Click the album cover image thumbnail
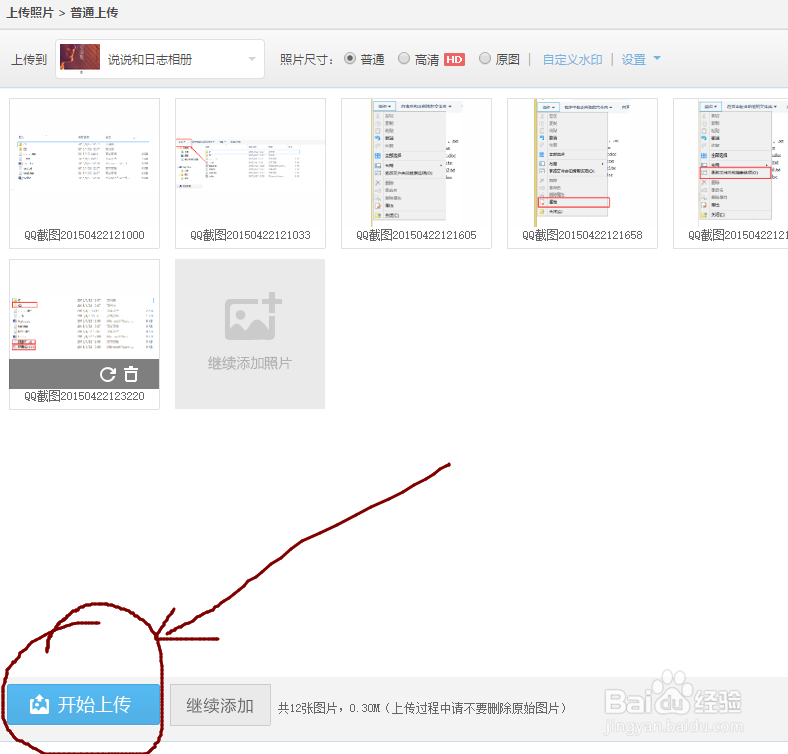Screen dimensions: 788x754 80,57
